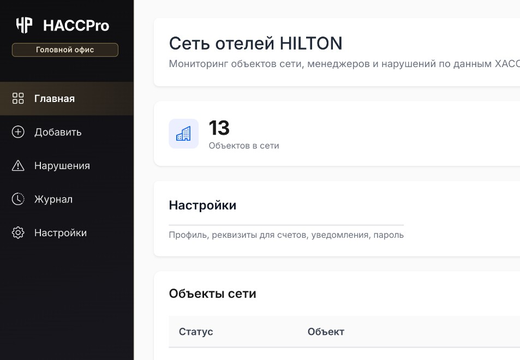Open the Добавить menu item
Image resolution: width=520 pixels, height=360 pixels.
pyautogui.click(x=67, y=132)
